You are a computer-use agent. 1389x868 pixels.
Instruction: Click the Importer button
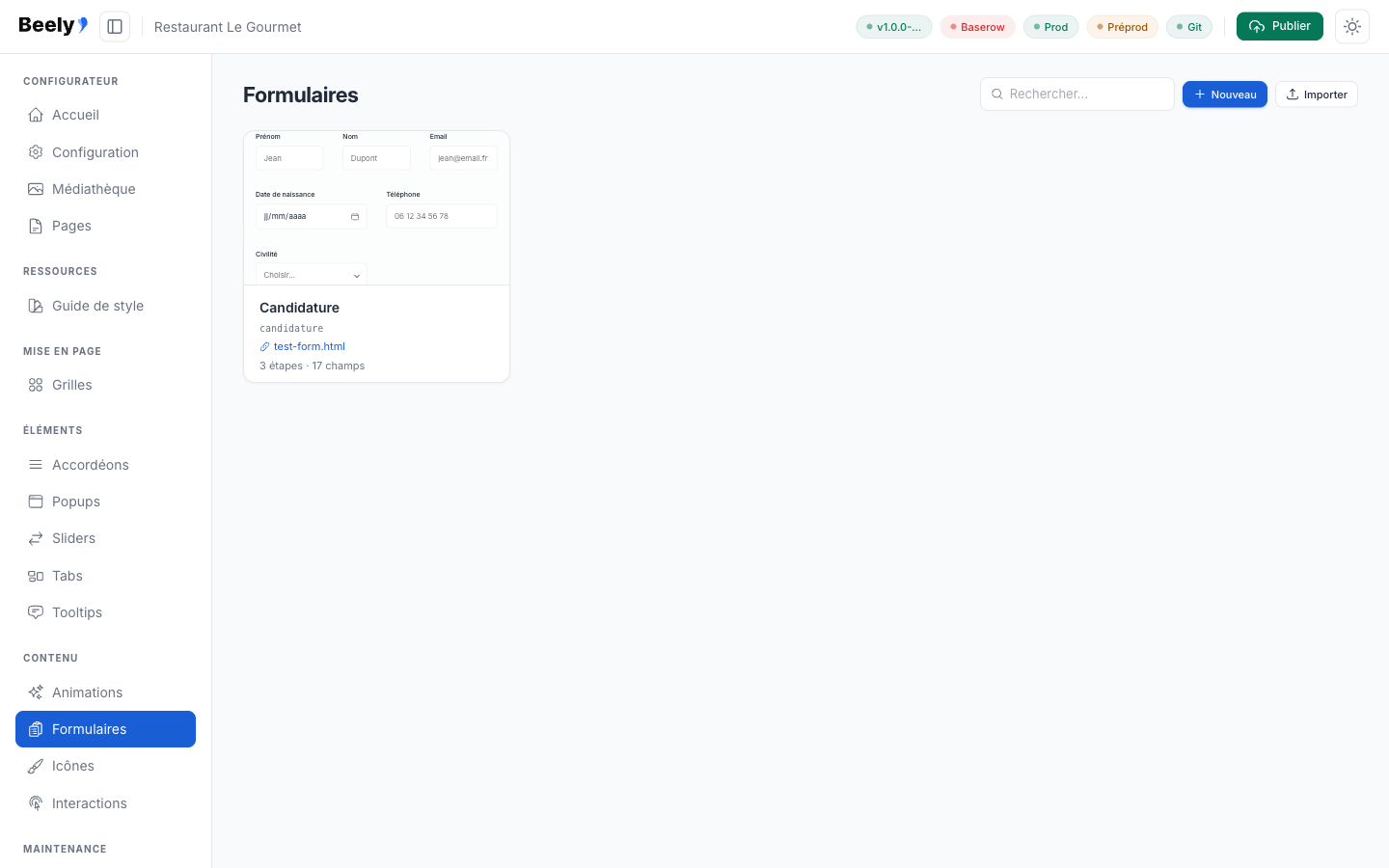click(1317, 94)
